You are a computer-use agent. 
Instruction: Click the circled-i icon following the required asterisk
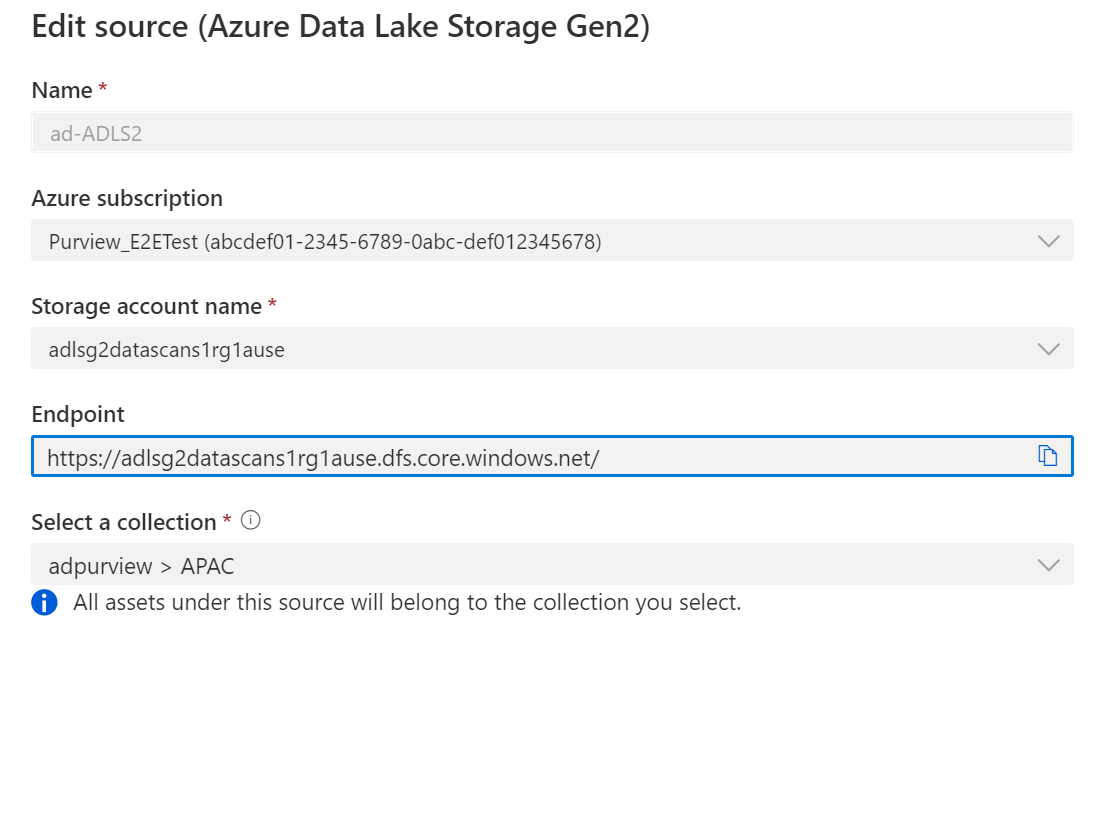point(251,520)
